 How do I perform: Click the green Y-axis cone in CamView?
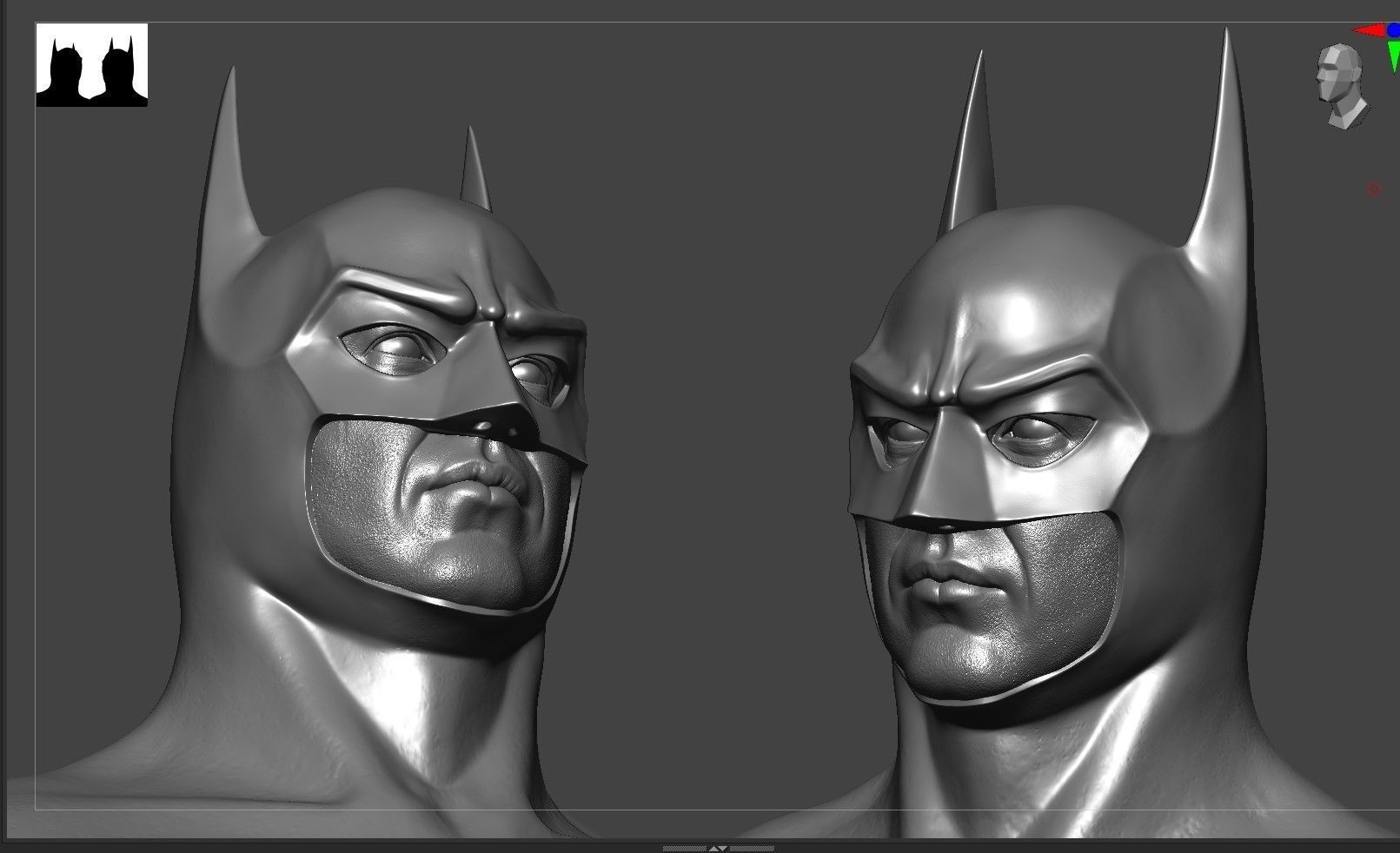tap(1394, 56)
